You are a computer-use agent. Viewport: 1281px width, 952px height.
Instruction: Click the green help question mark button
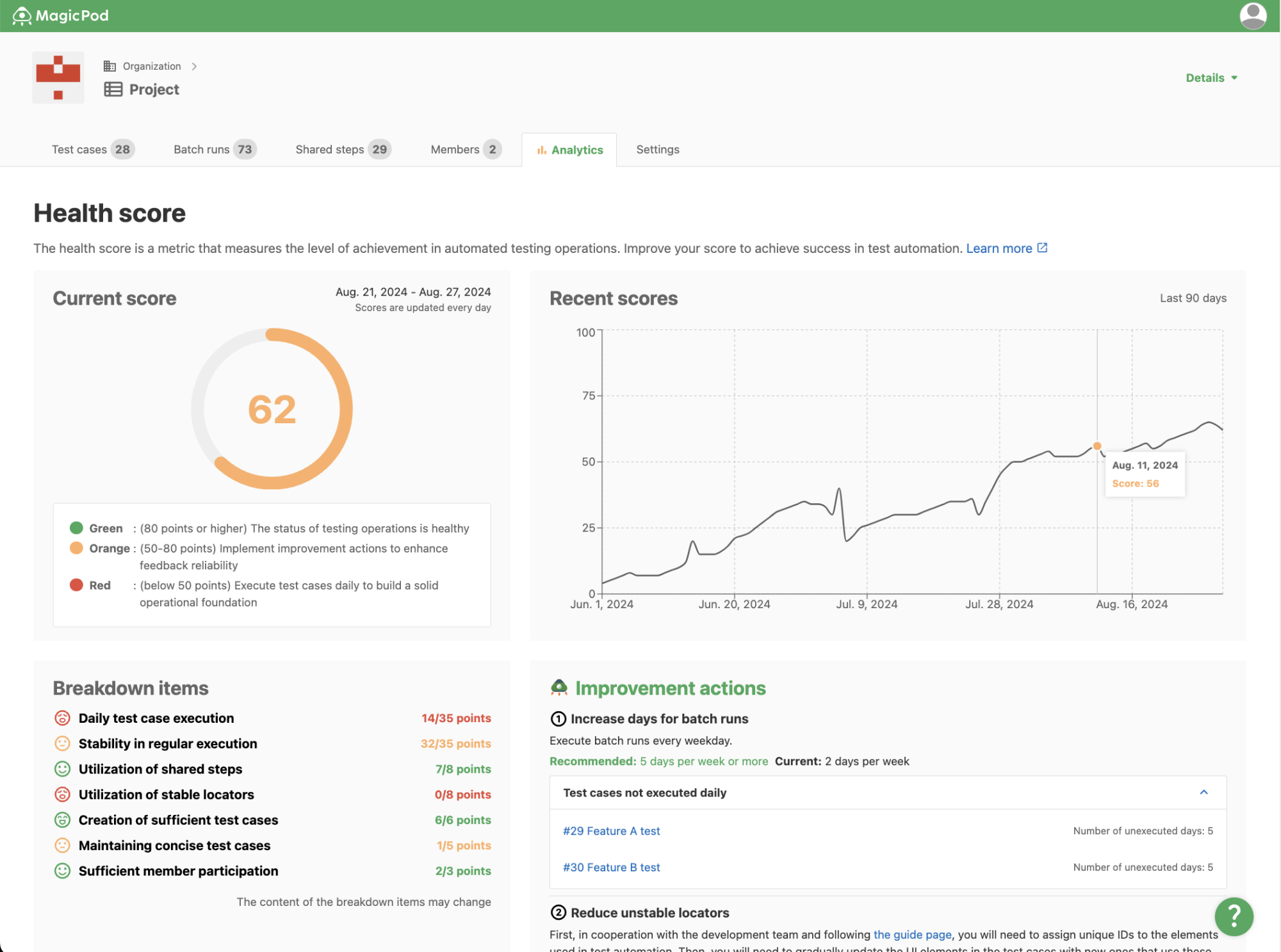[1233, 916]
